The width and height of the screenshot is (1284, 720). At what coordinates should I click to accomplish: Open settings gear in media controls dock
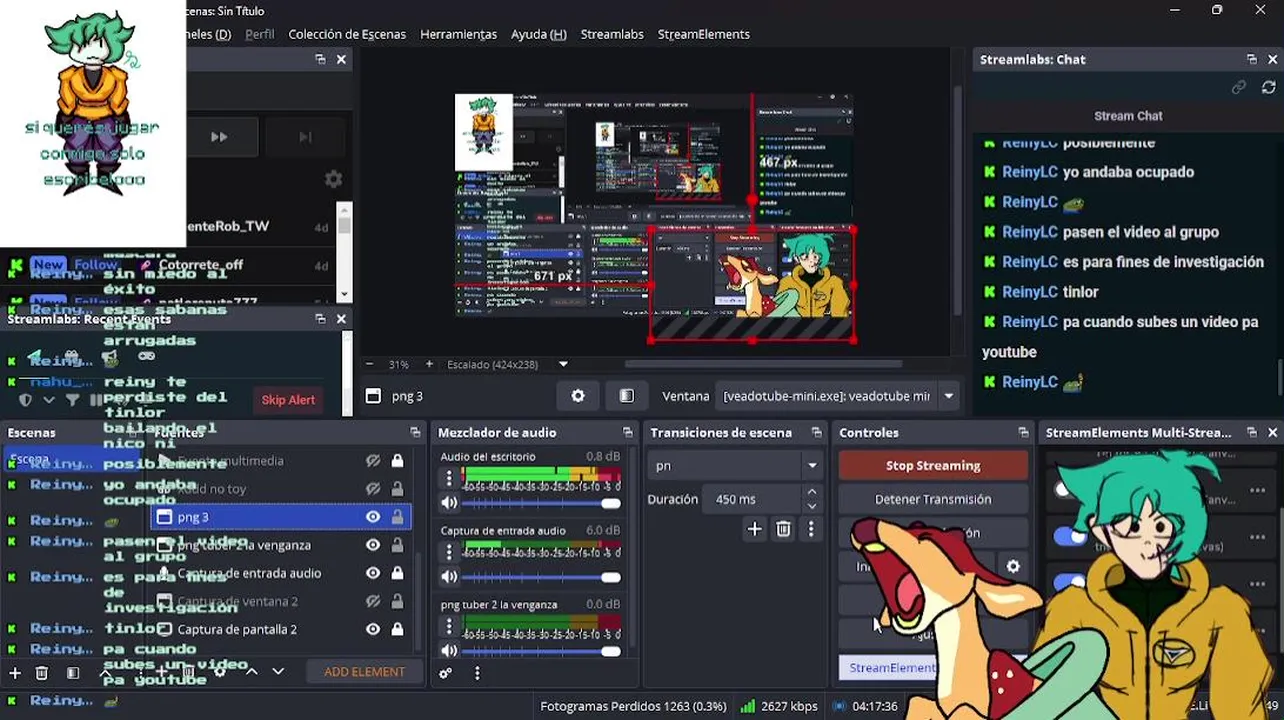333,179
